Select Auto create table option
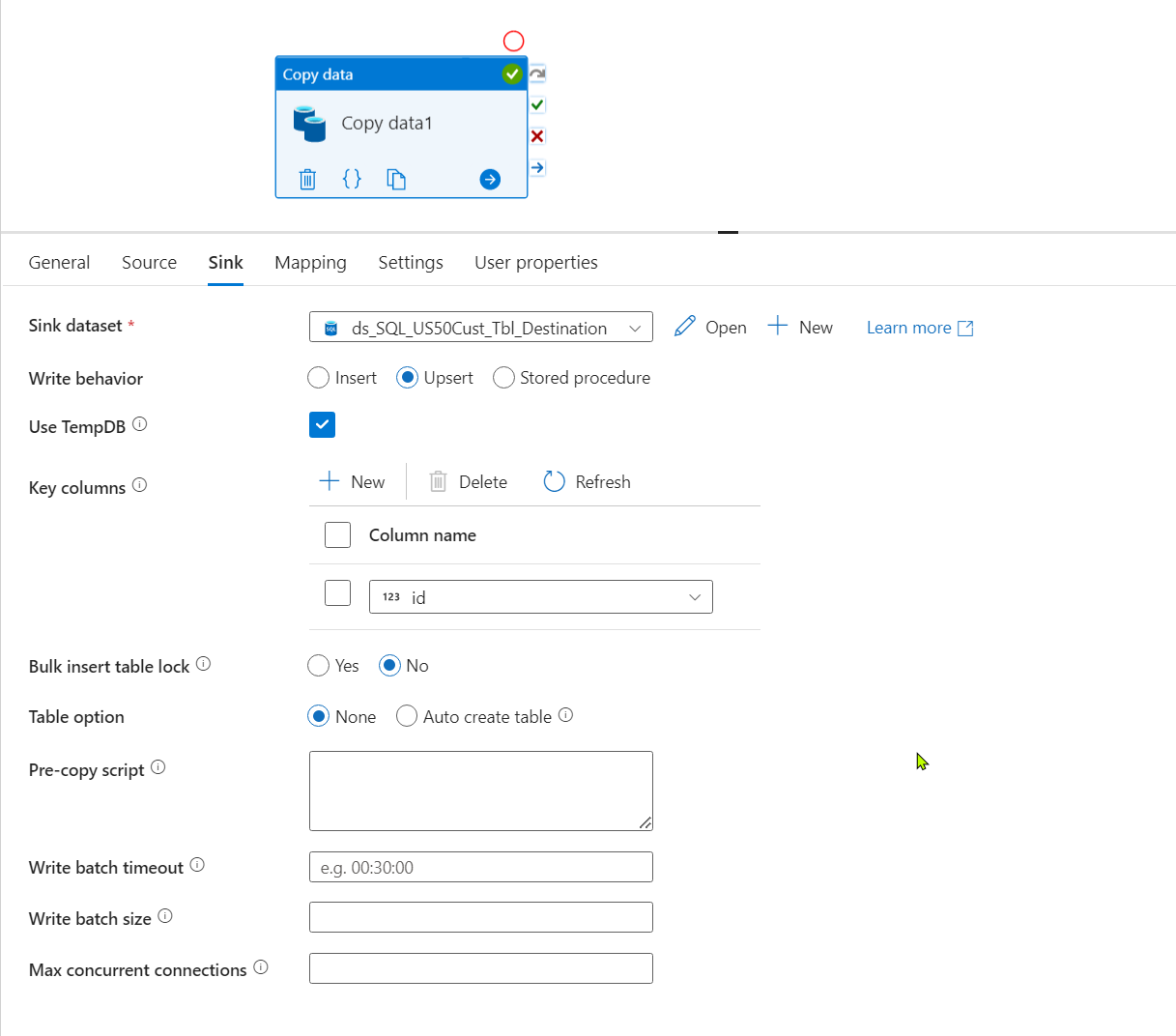 coord(407,716)
